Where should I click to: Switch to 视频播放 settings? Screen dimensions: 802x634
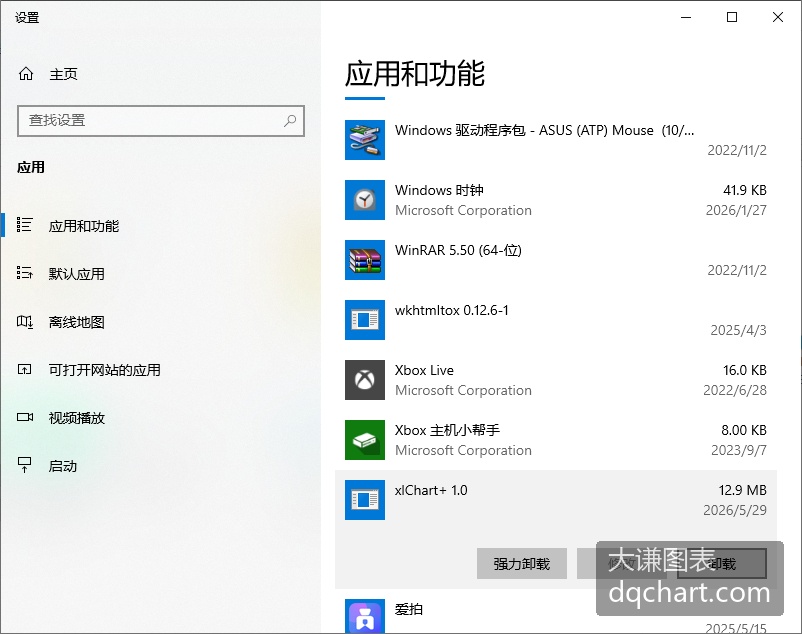tap(77, 418)
